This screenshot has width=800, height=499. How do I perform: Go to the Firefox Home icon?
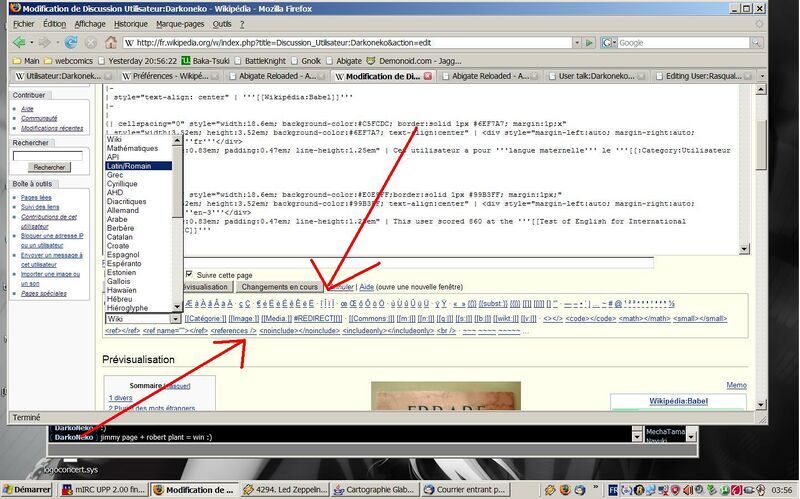tap(110, 43)
